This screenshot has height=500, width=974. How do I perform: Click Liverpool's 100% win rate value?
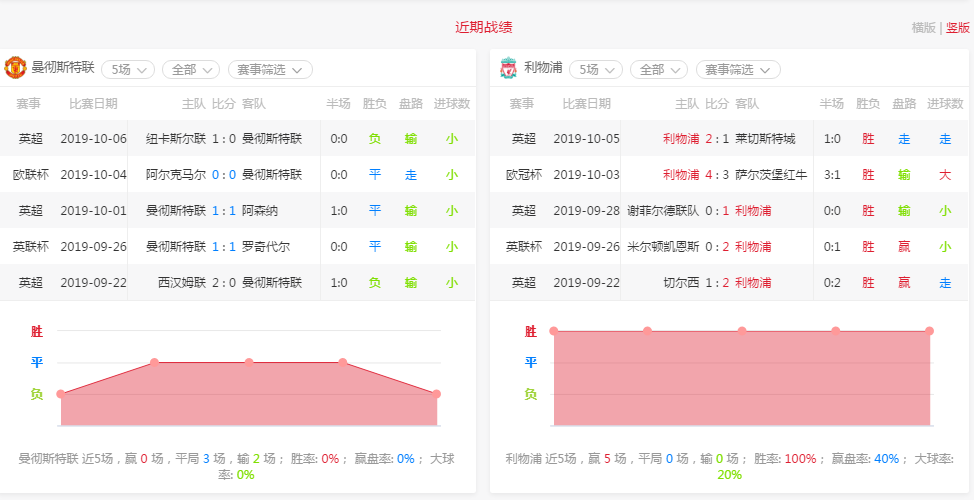(801, 459)
